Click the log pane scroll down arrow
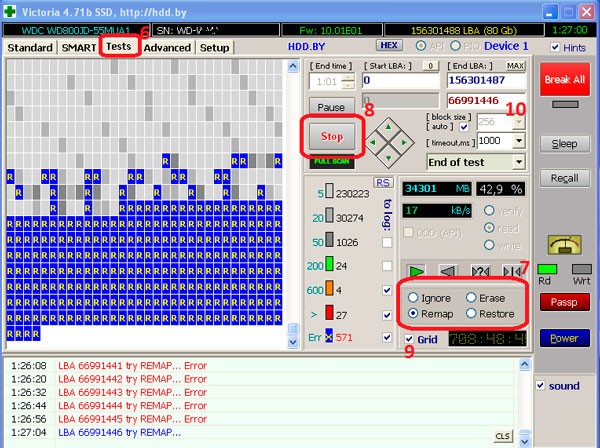The width and height of the screenshot is (600, 448). tap(525, 442)
